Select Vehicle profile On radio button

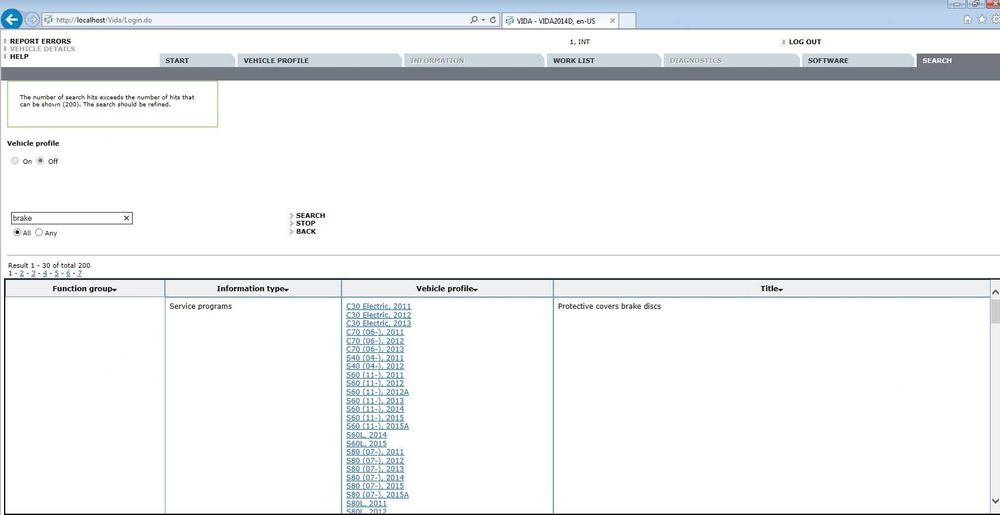tap(15, 161)
